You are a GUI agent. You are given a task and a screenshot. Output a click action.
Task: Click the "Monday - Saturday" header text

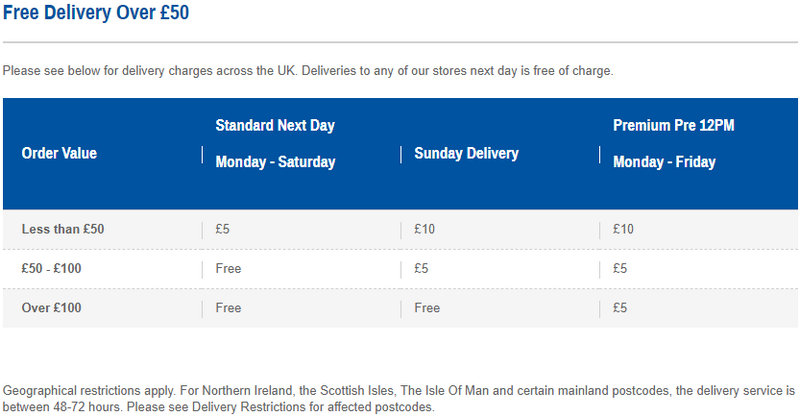(x=275, y=162)
